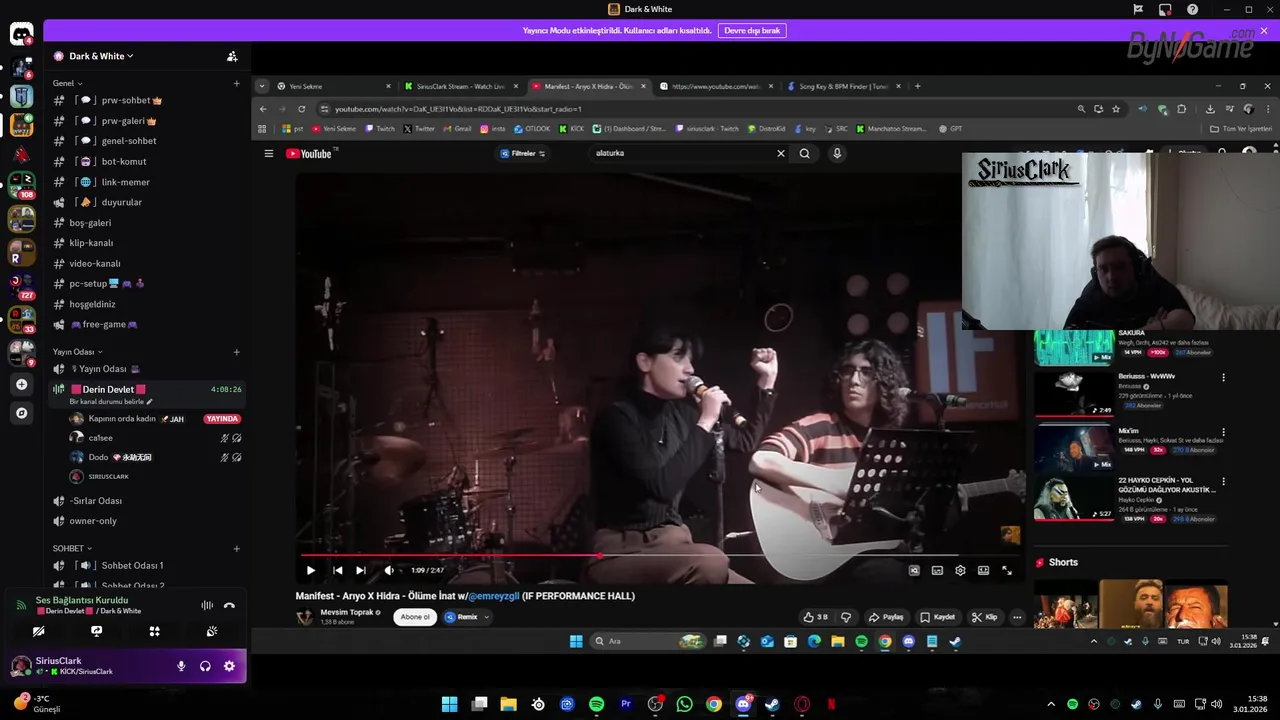Open DistroKid bookmark
This screenshot has height=720, width=1280.
(766, 129)
